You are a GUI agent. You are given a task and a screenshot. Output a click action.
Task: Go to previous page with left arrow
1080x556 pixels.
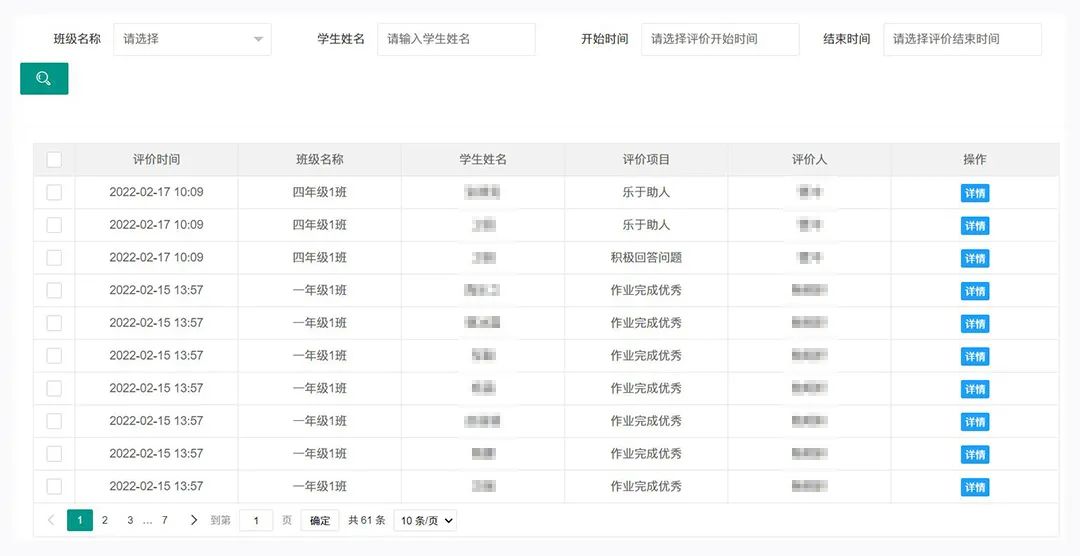point(51,520)
